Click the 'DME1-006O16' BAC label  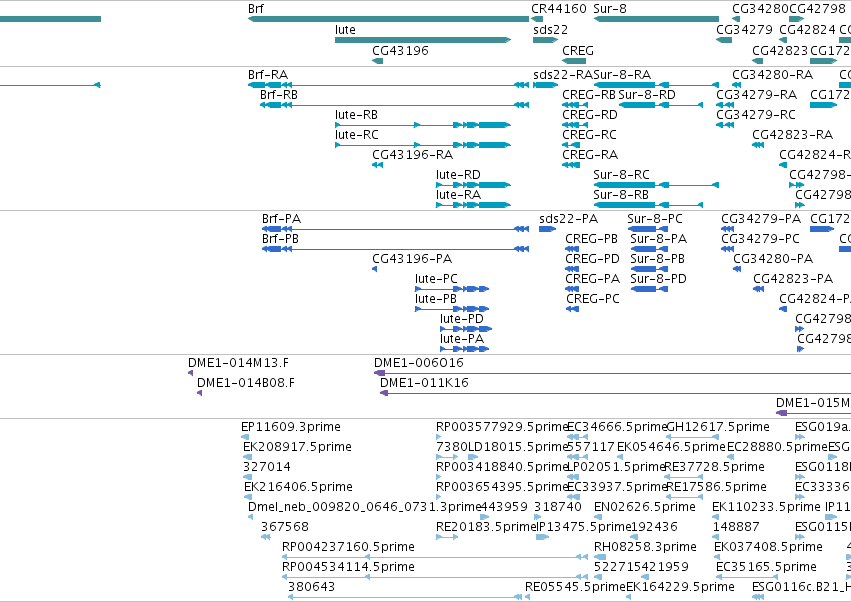click(x=418, y=363)
